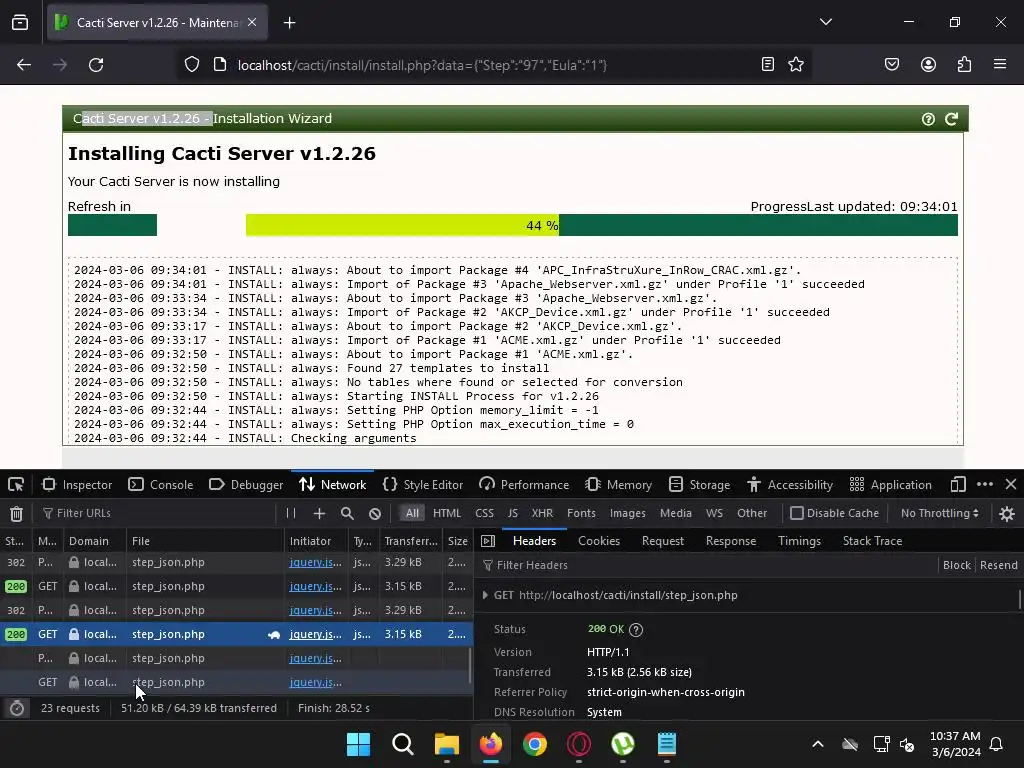
Task: Clear network log with trash icon
Action: [16, 514]
